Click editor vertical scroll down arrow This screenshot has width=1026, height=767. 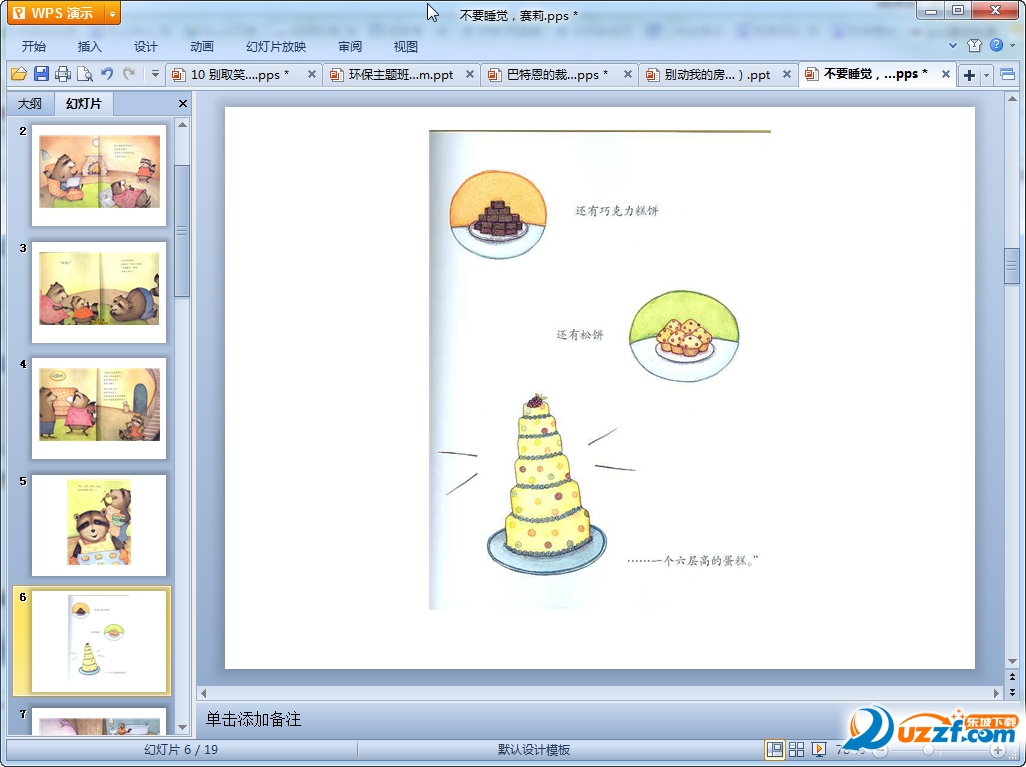(1012, 661)
